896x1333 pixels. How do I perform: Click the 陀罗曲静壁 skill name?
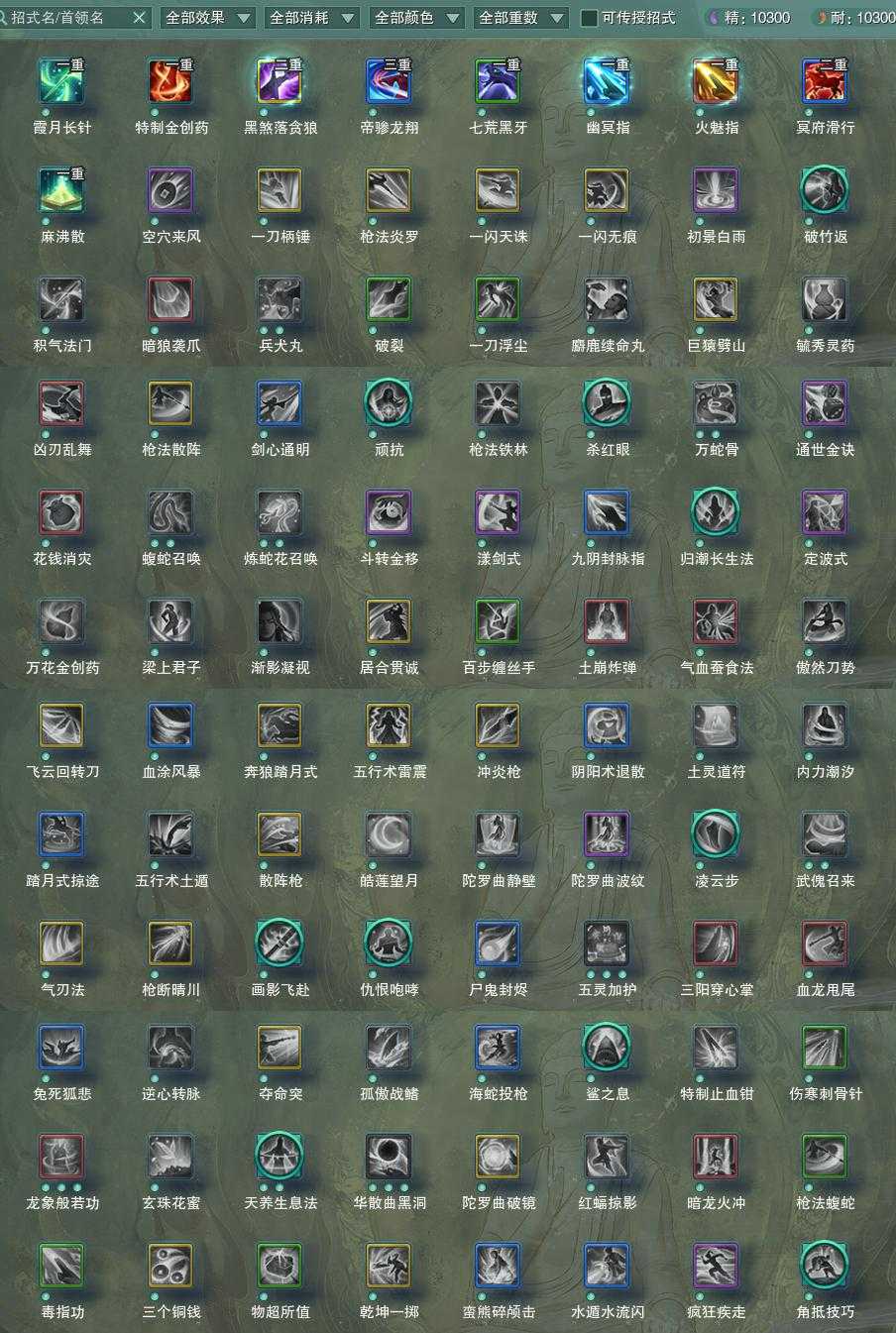pos(499,880)
